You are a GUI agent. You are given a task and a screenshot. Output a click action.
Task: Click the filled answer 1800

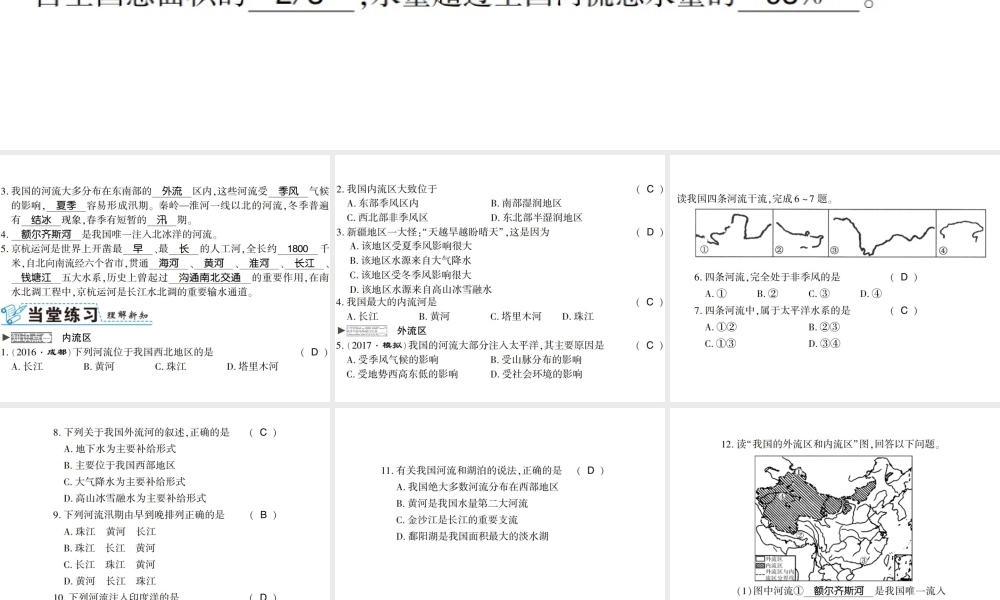click(x=298, y=249)
